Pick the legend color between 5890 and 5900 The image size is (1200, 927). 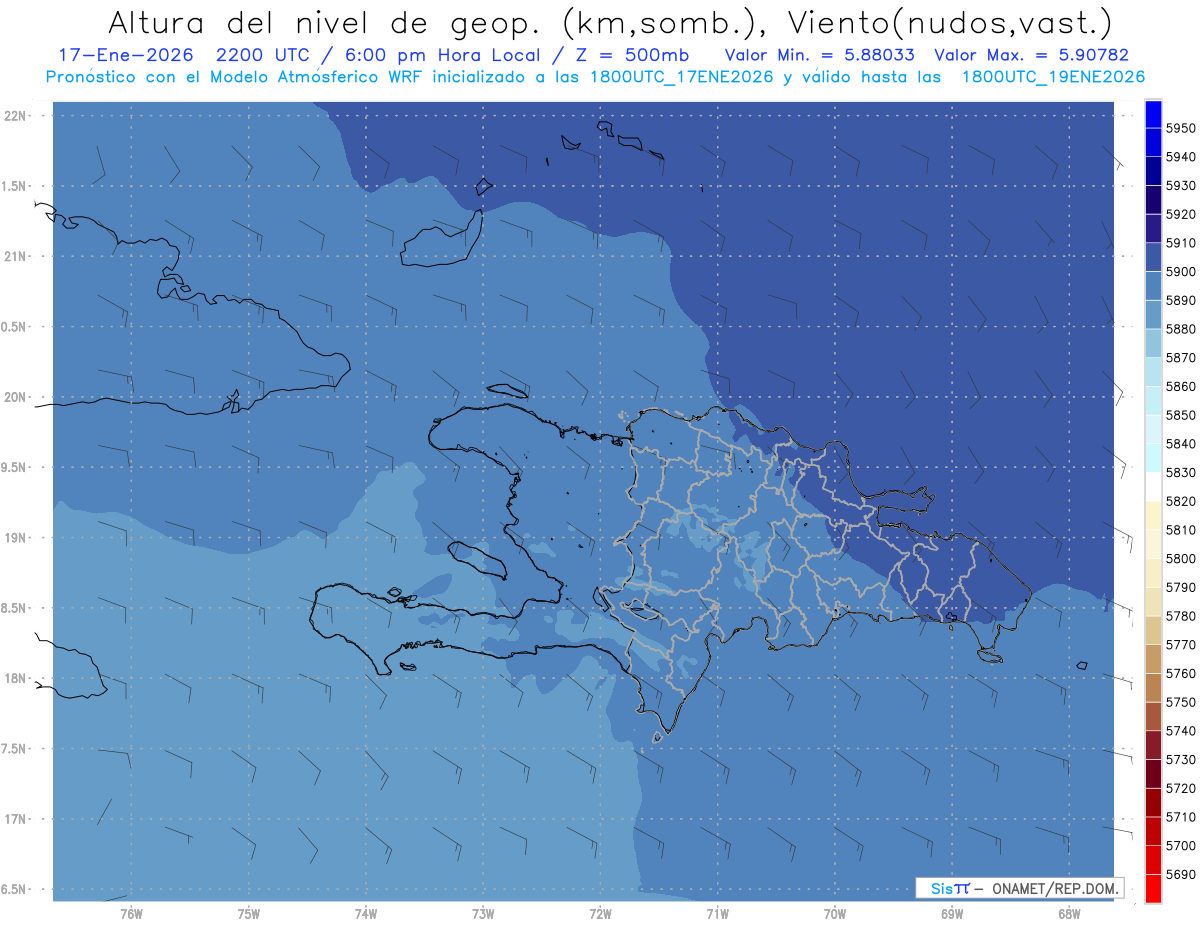coord(1153,286)
